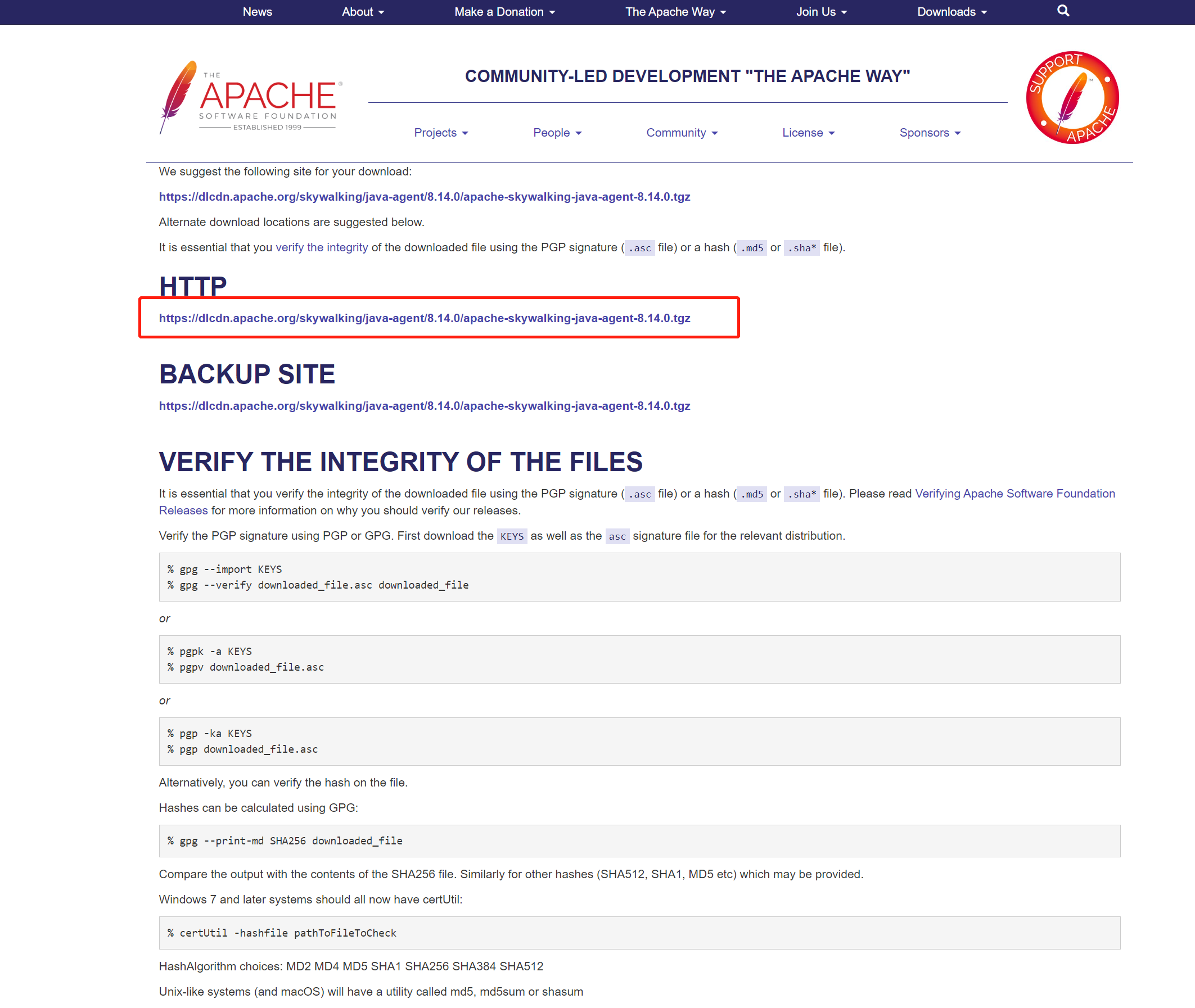This screenshot has height=1008, width=1195.
Task: Open the Make a Donation dropdown
Action: (504, 12)
